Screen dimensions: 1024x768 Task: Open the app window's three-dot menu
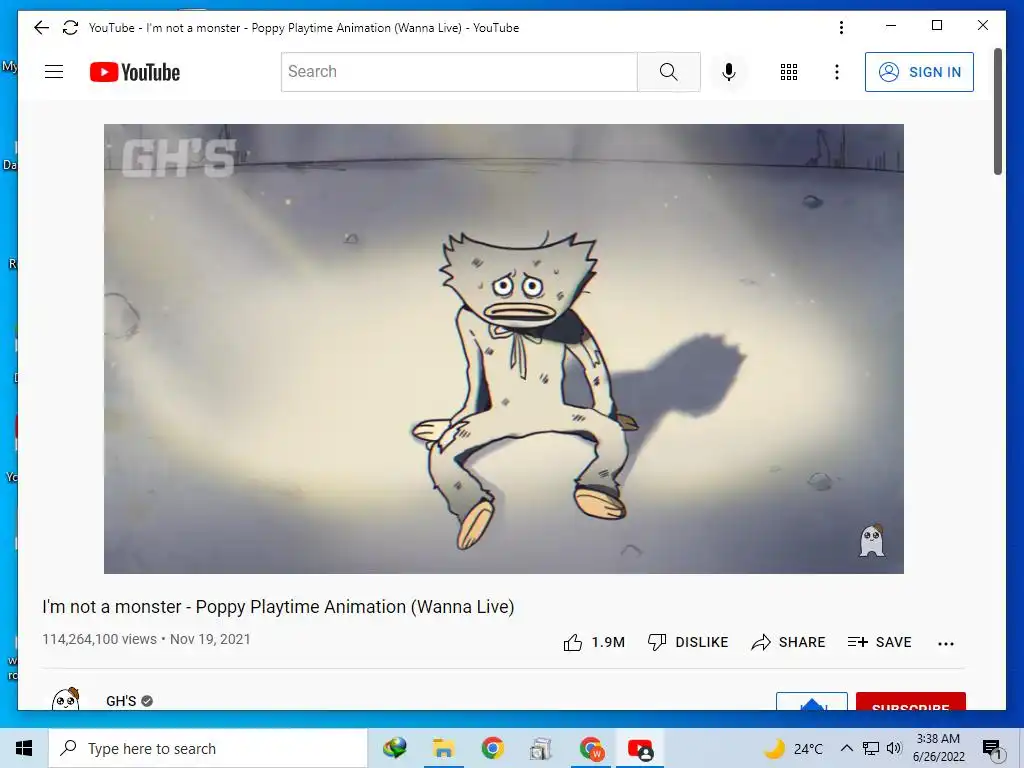[x=841, y=27]
